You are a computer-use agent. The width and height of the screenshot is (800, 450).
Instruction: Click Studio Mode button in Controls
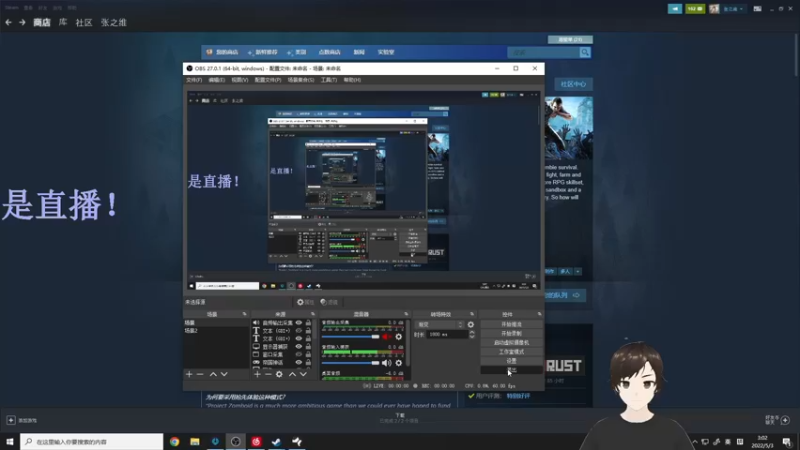[x=511, y=352]
